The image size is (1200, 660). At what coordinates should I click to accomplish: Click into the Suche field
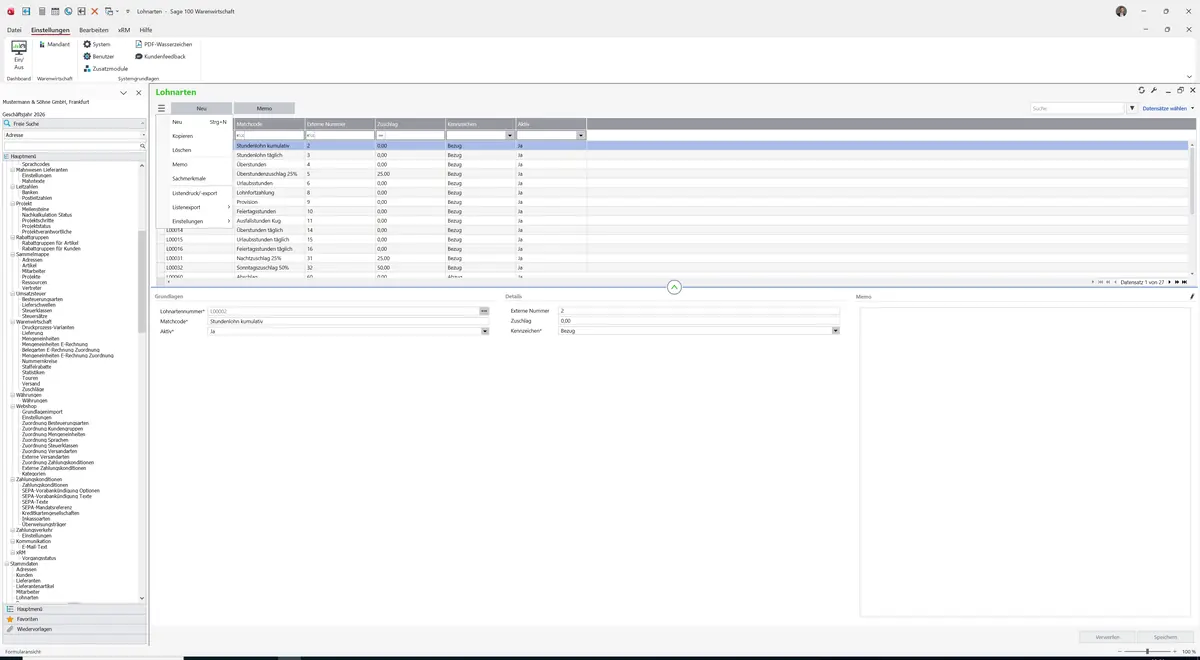point(1078,108)
